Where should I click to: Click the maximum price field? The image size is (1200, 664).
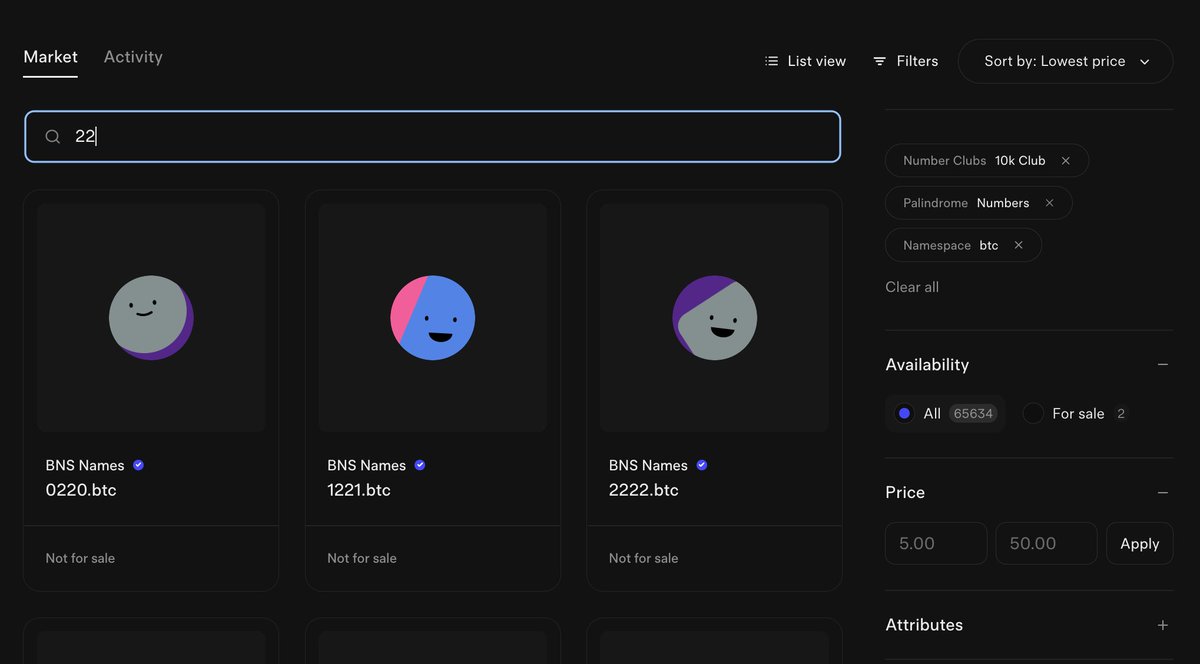pos(1046,543)
